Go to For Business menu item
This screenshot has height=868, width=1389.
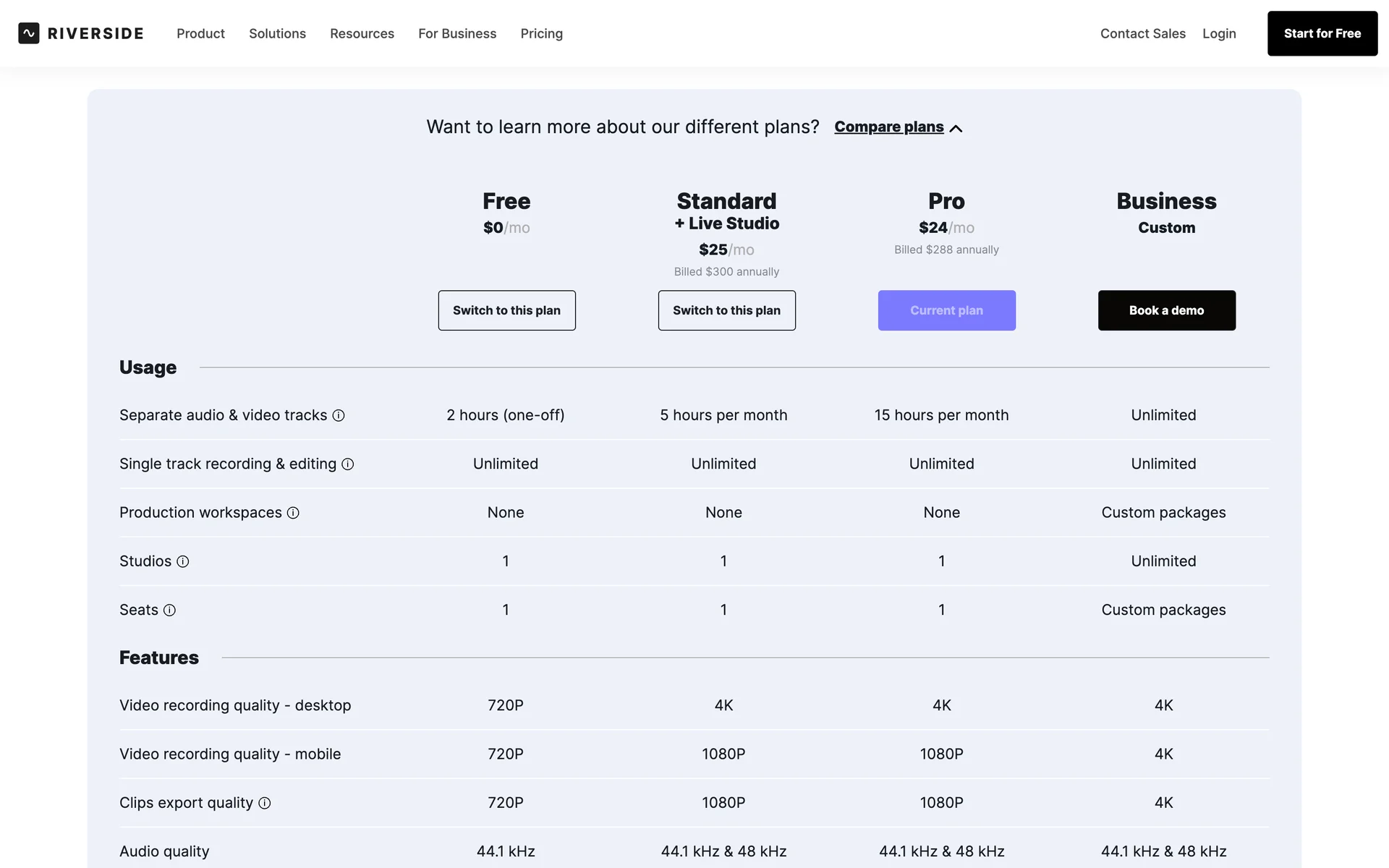tap(457, 33)
